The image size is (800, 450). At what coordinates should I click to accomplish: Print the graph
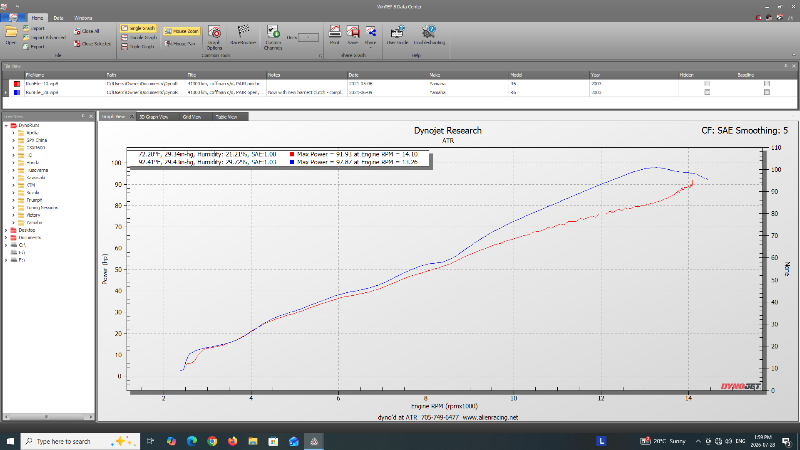(x=335, y=35)
